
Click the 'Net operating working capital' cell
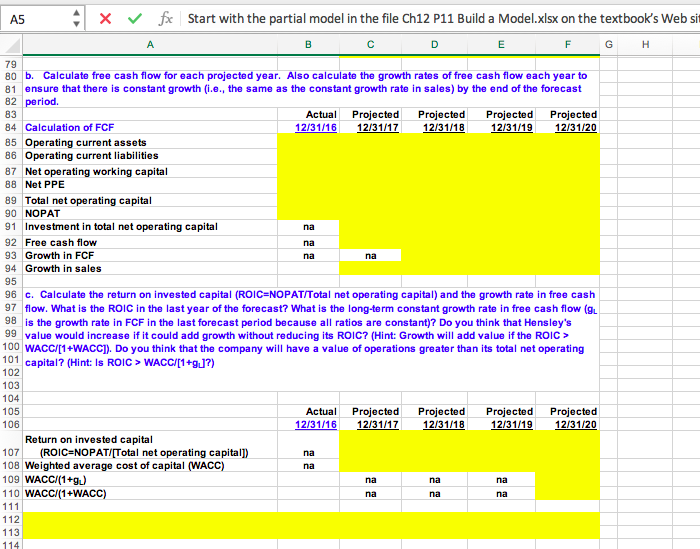pos(150,171)
